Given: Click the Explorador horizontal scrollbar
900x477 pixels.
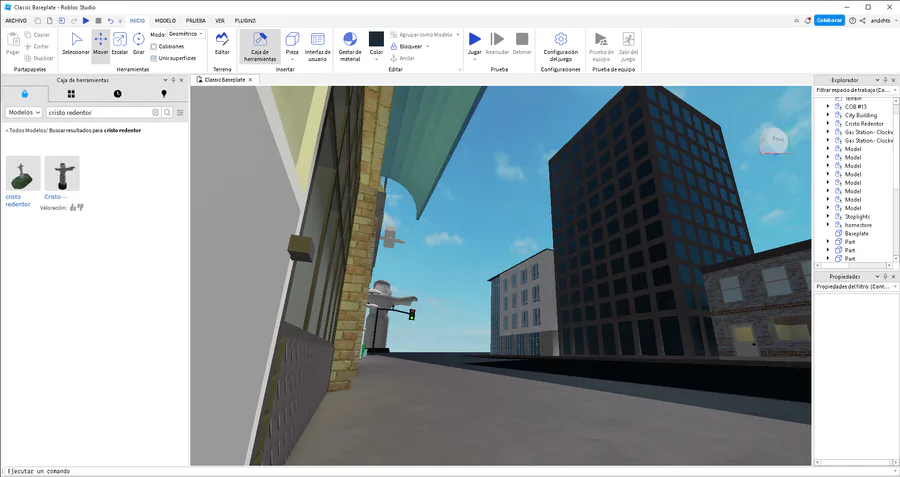Looking at the screenshot, I should pos(854,265).
